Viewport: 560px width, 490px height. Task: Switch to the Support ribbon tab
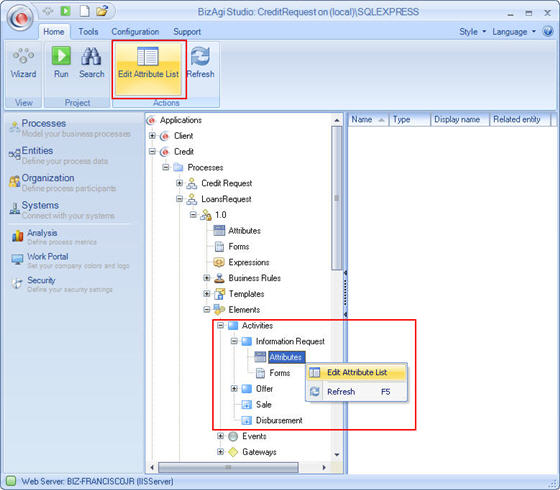(x=187, y=32)
